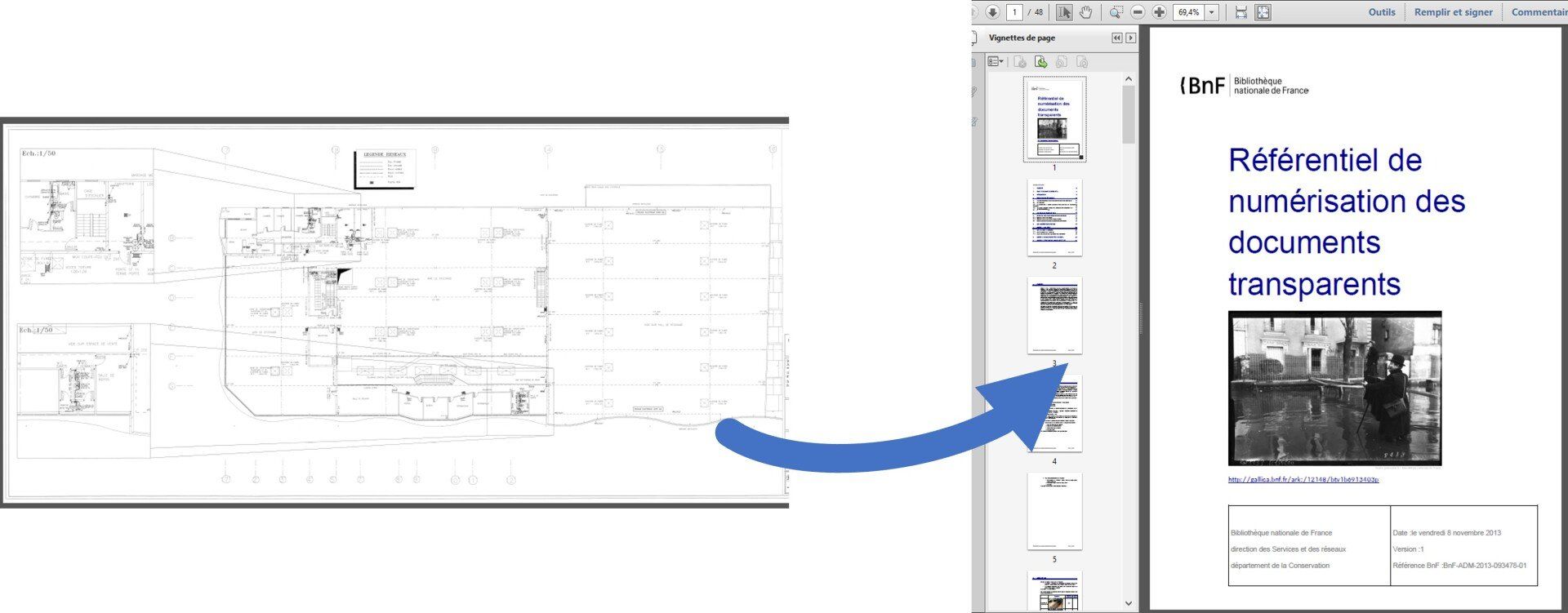Image resolution: width=1568 pixels, height=613 pixels.
Task: Click the marquee zoom magnifier tool
Action: (x=1116, y=12)
